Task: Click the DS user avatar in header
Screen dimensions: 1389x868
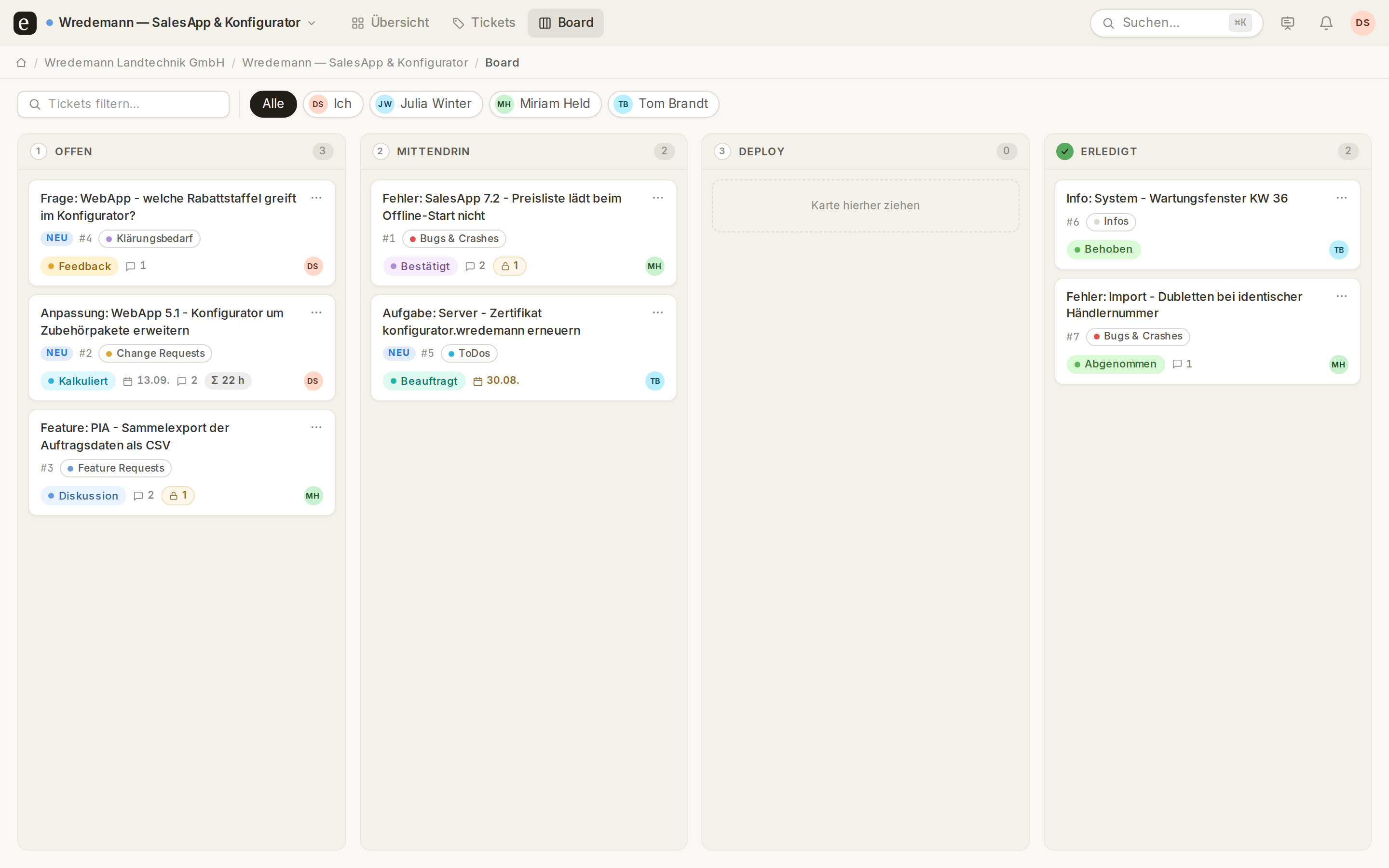Action: (1362, 23)
